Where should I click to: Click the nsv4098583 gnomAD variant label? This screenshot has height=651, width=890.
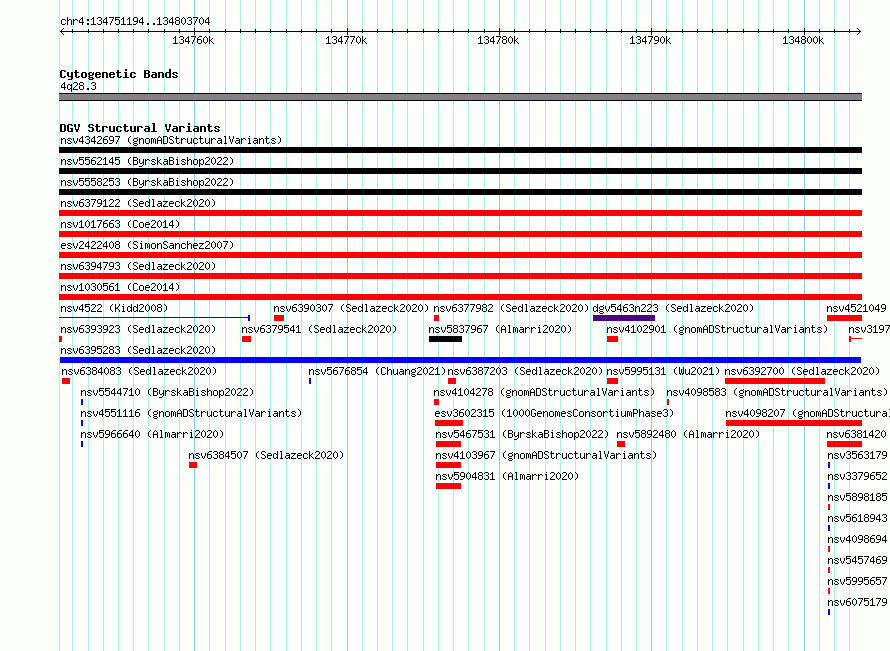tap(777, 392)
